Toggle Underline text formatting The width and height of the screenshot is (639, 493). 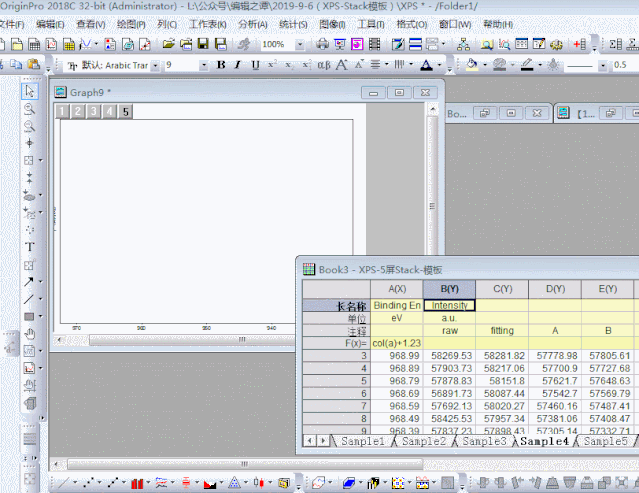(x=255, y=64)
